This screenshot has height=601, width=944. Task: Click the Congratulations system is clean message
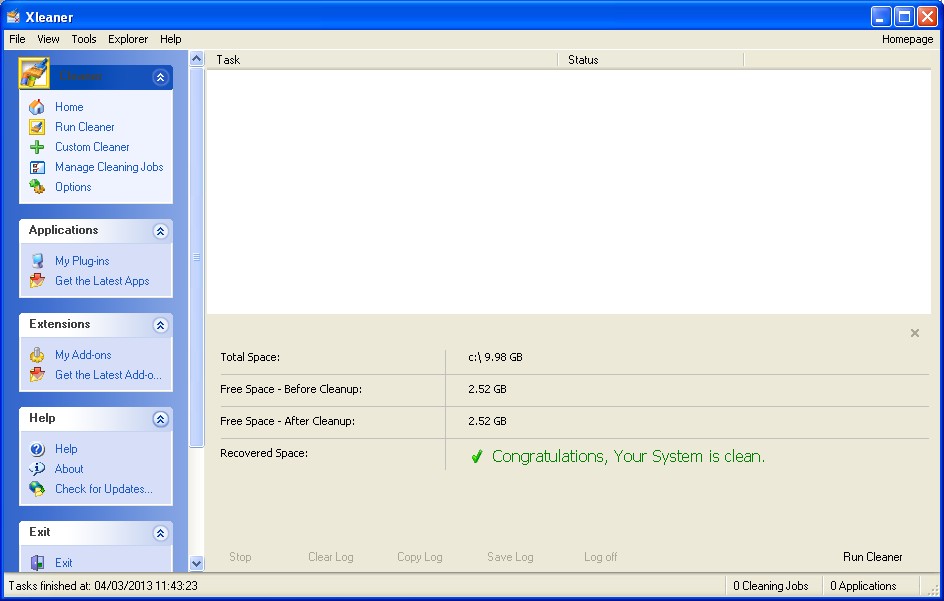[629, 456]
